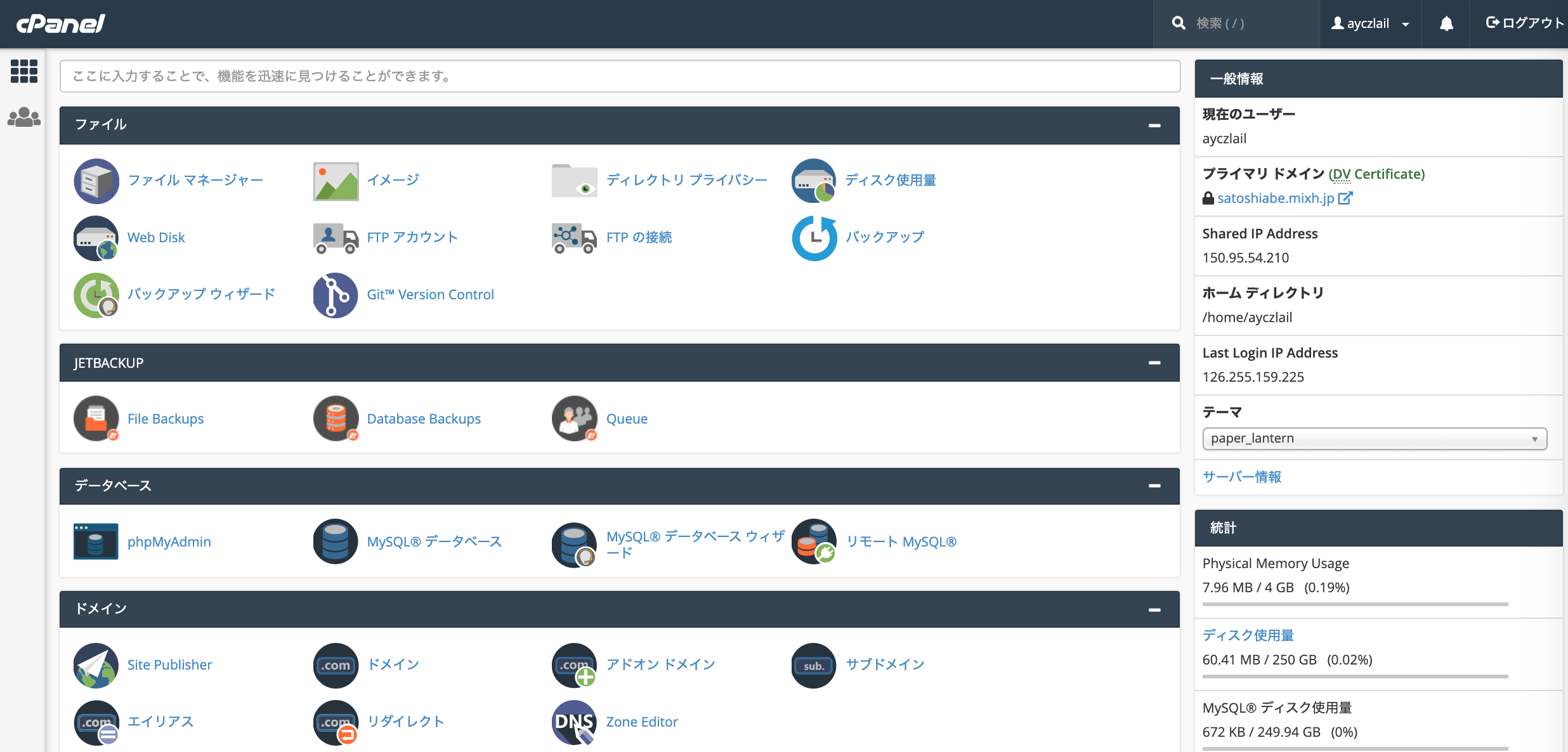
Task: Open the Domains .com icon
Action: click(336, 665)
